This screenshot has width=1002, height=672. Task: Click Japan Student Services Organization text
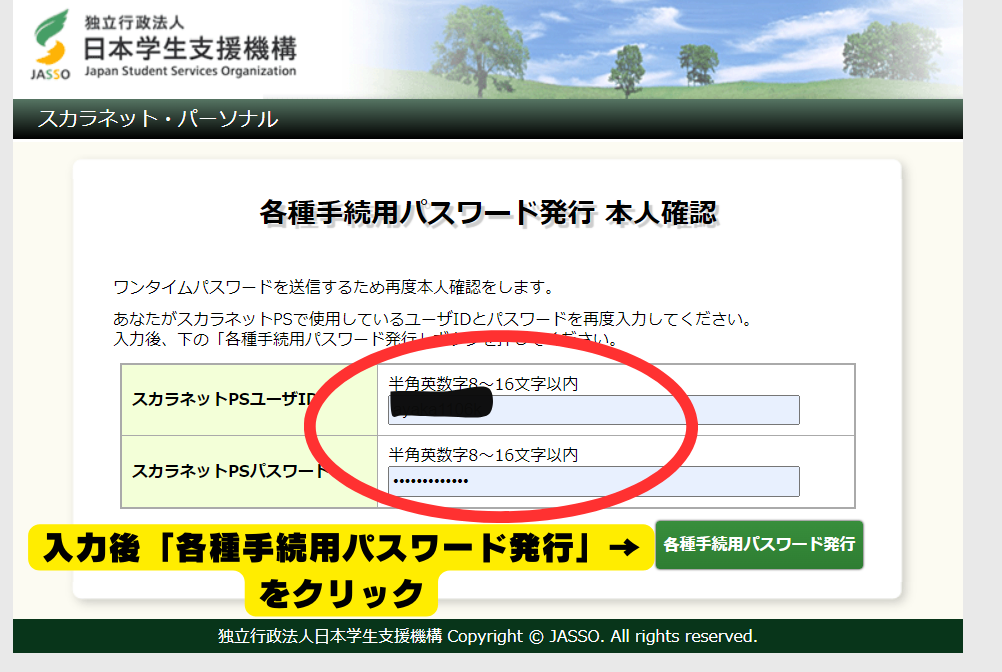coord(190,71)
